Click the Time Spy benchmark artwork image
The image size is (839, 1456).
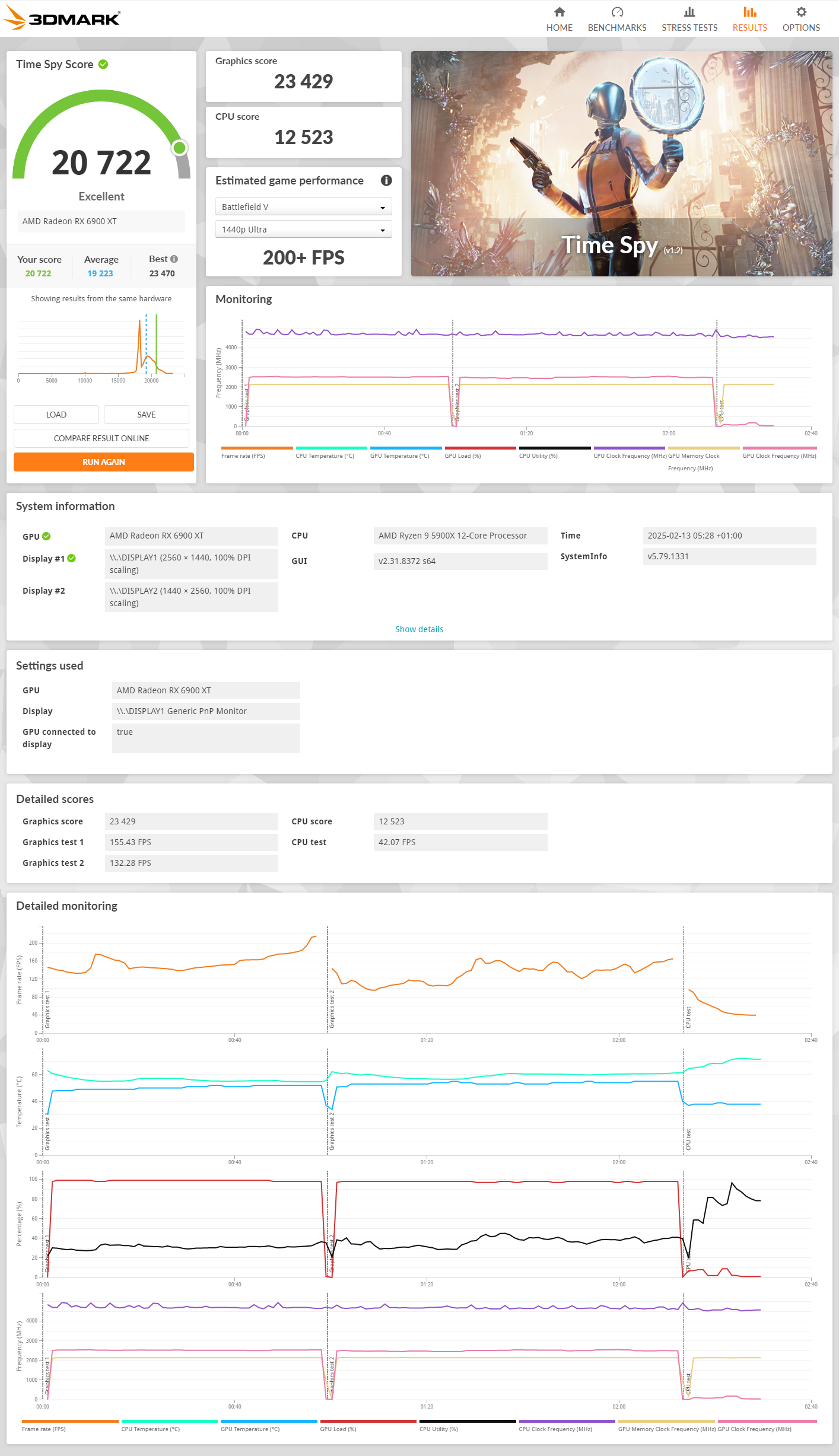click(622, 164)
